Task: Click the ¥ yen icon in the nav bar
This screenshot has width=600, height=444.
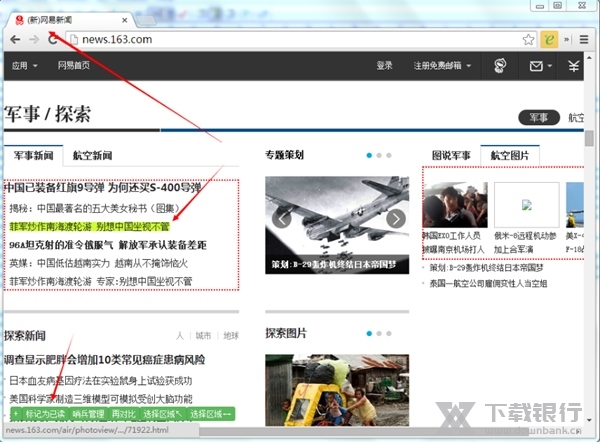Action: [573, 66]
